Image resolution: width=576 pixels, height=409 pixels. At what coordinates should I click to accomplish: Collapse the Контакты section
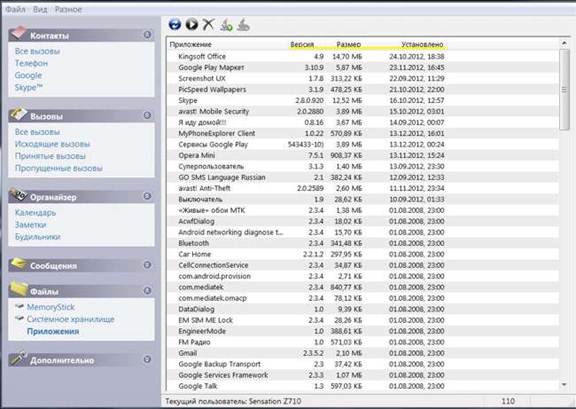click(x=147, y=35)
